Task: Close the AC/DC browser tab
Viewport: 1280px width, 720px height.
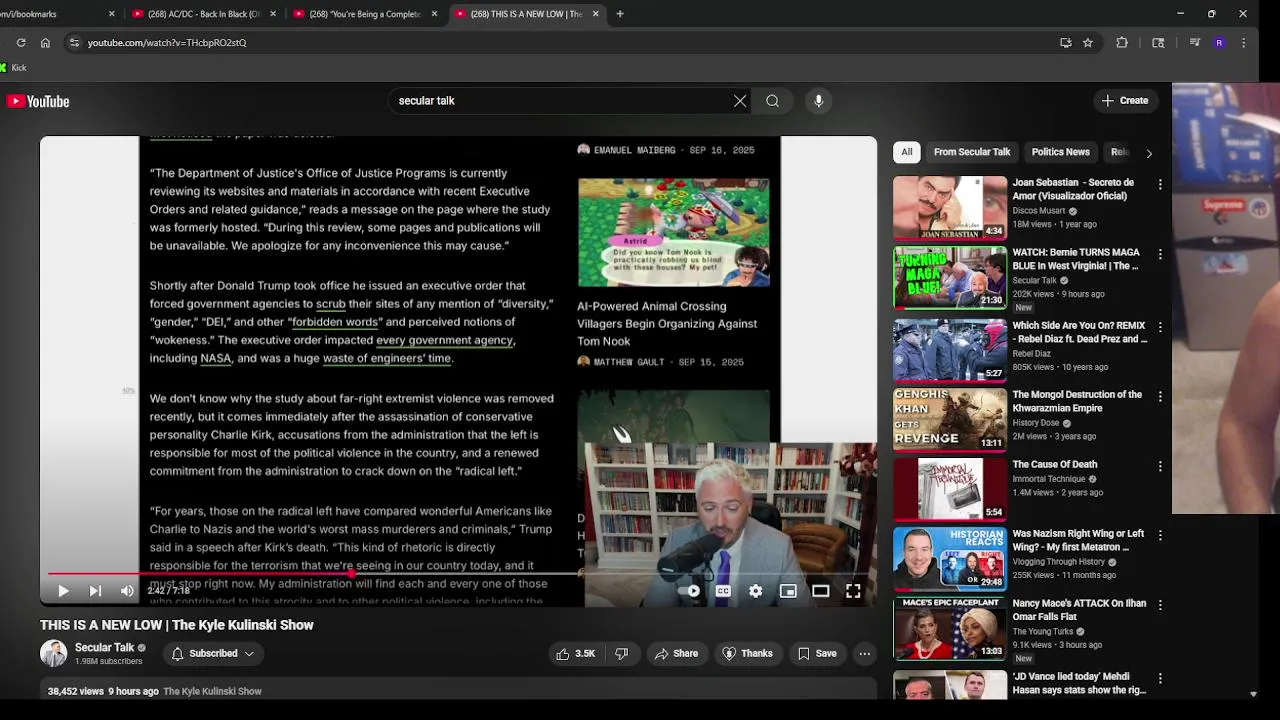Action: tap(273, 14)
